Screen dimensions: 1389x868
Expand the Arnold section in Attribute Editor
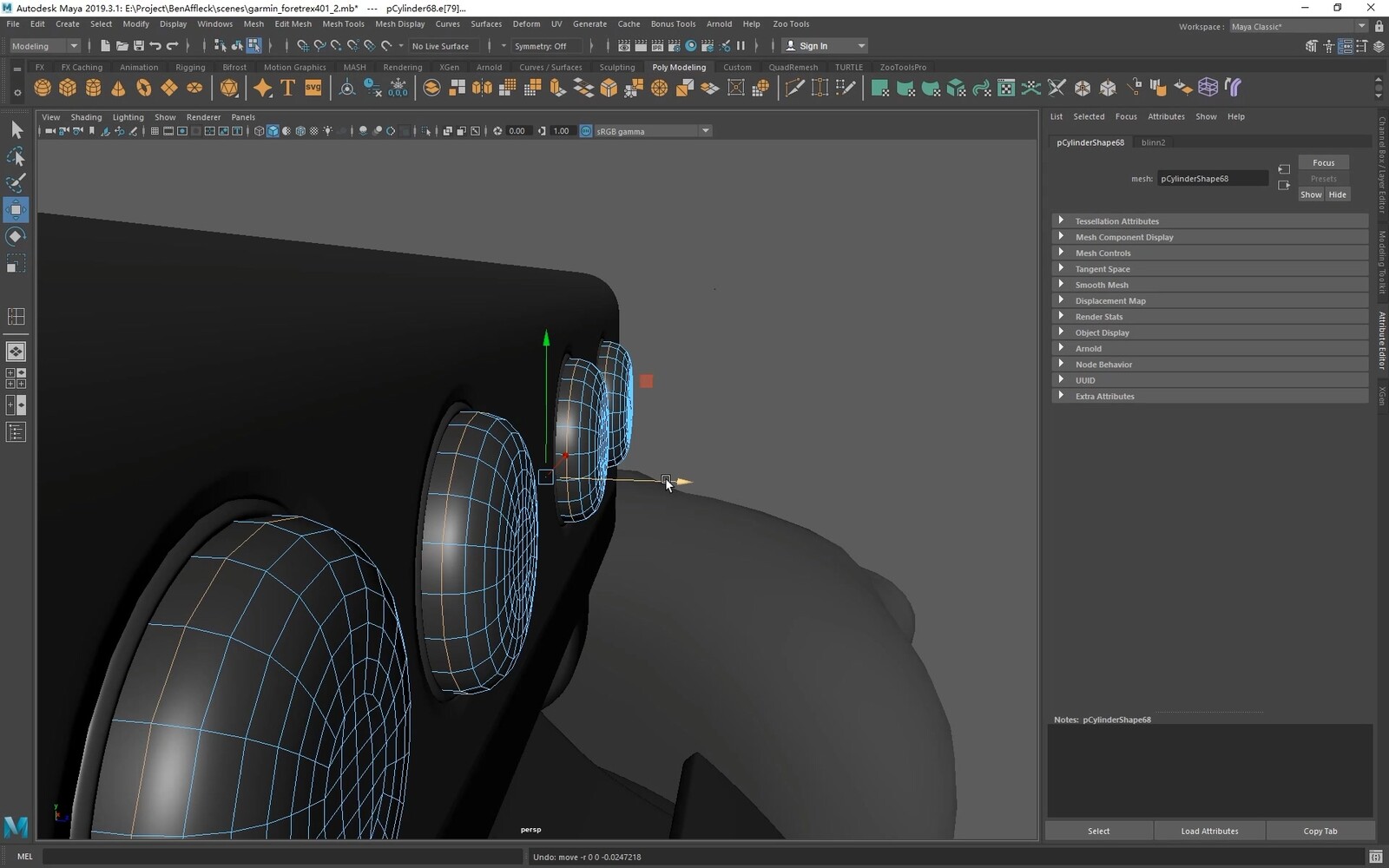(1089, 348)
